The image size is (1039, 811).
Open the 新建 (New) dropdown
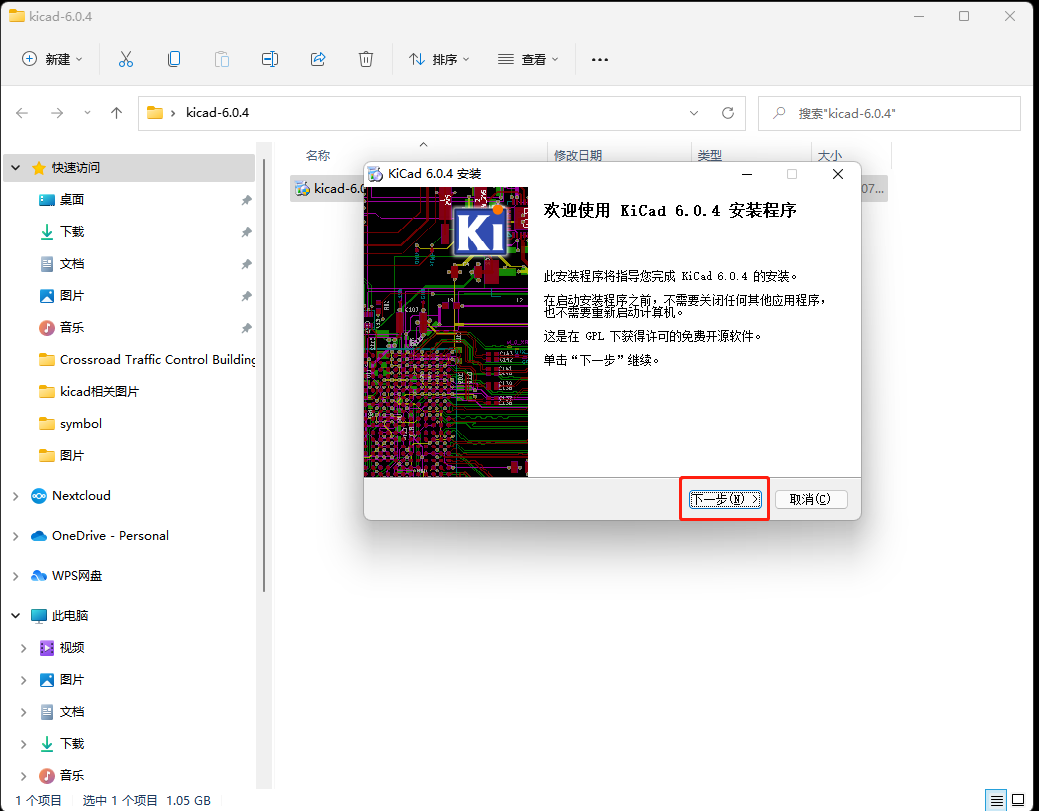point(52,60)
